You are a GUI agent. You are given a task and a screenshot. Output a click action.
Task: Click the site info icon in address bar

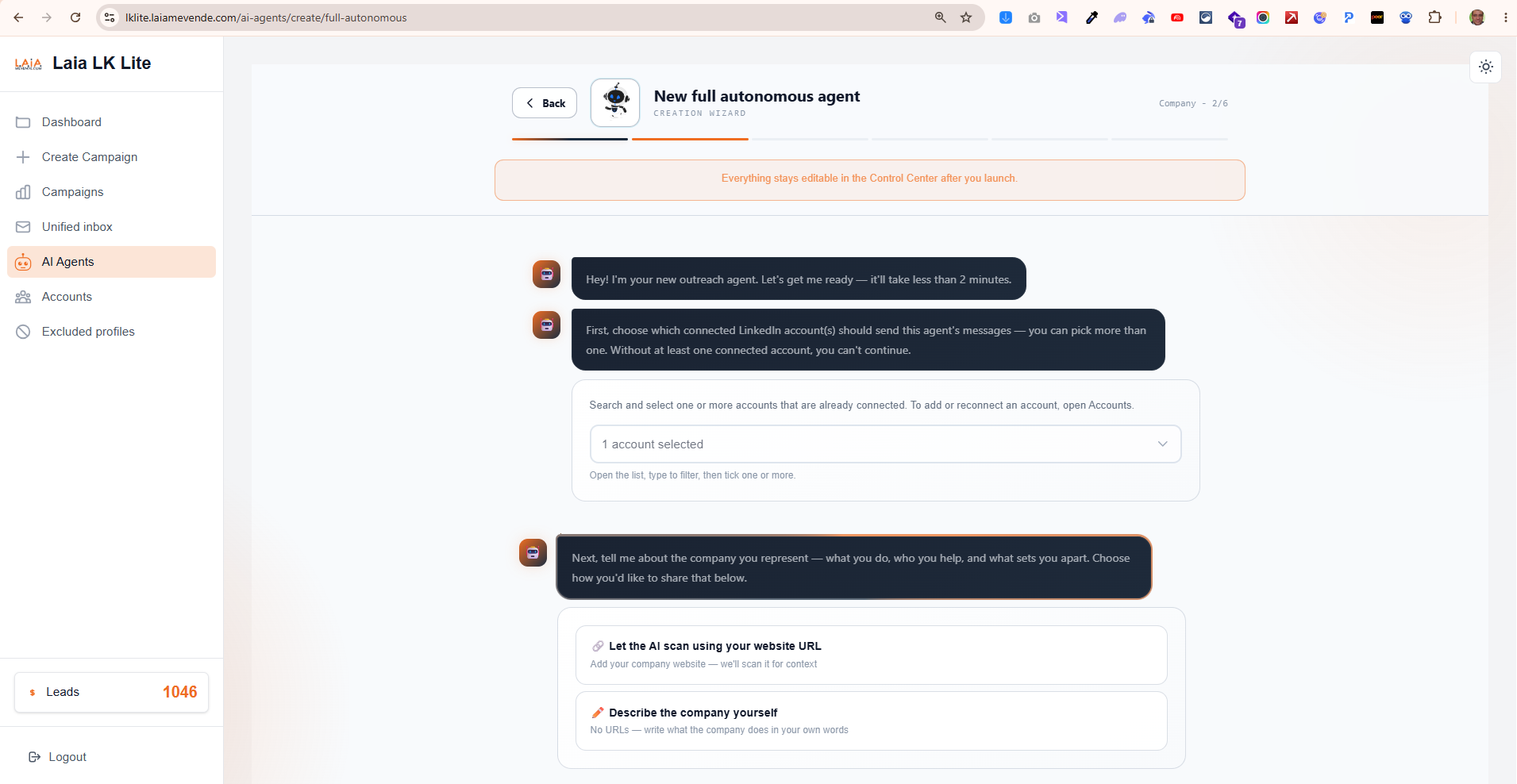(x=110, y=17)
